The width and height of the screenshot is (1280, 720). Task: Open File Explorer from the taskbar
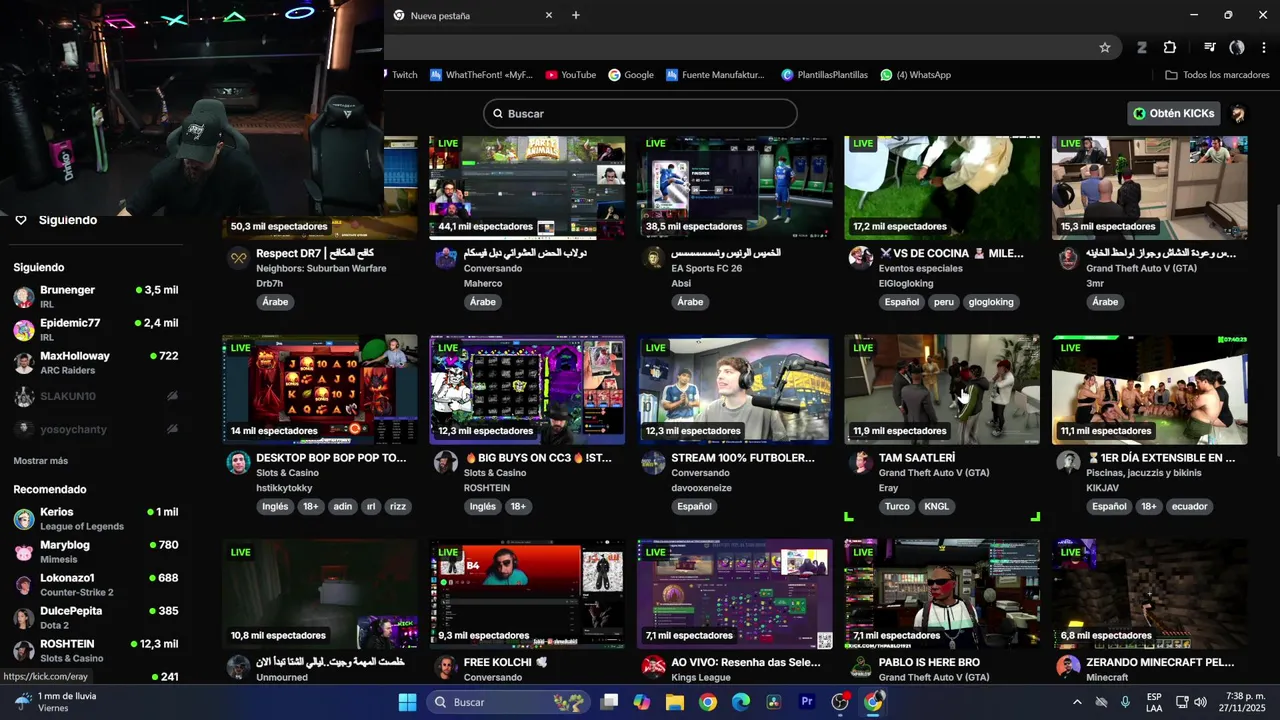[x=674, y=702]
